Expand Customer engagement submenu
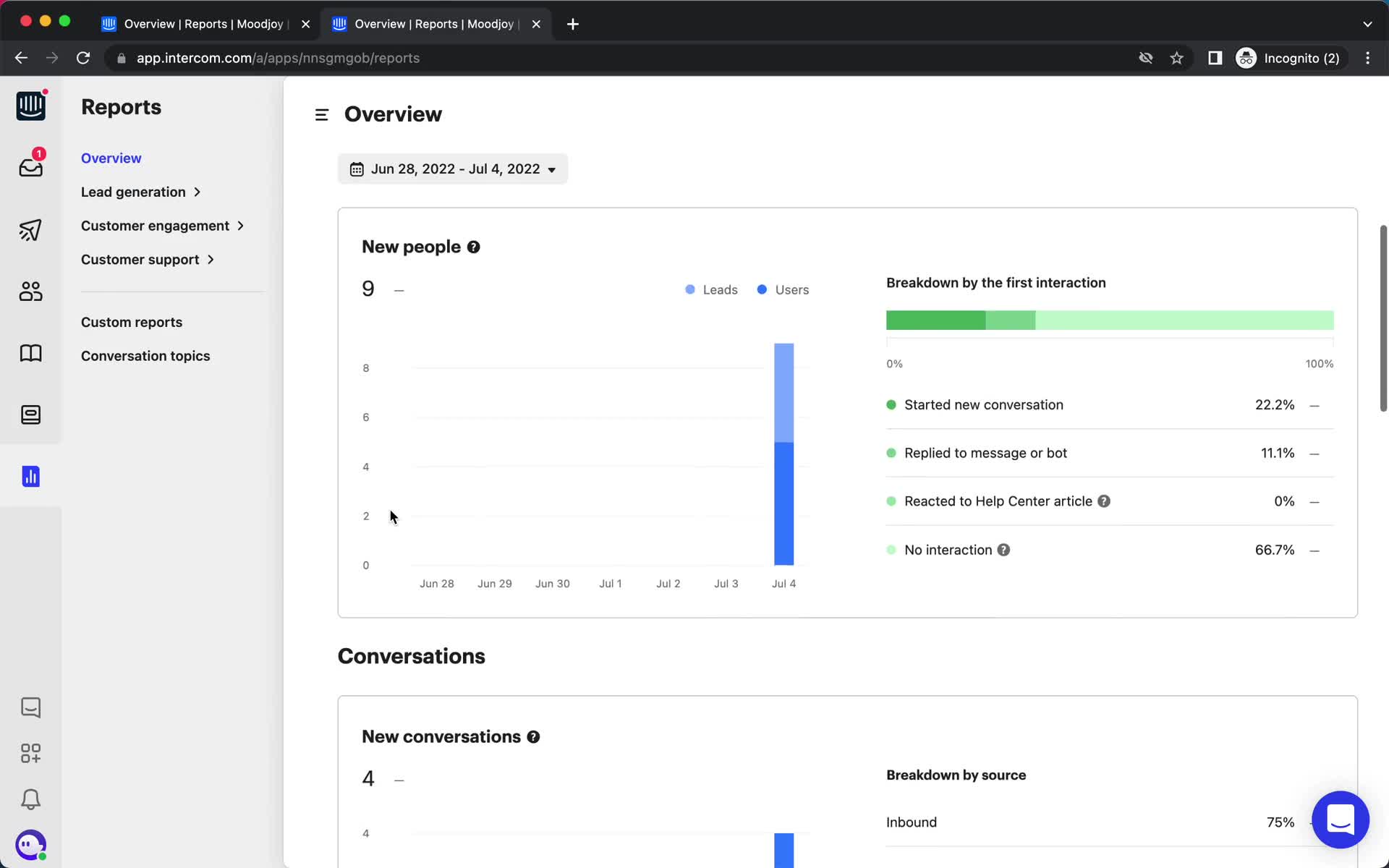This screenshot has height=868, width=1389. point(162,226)
